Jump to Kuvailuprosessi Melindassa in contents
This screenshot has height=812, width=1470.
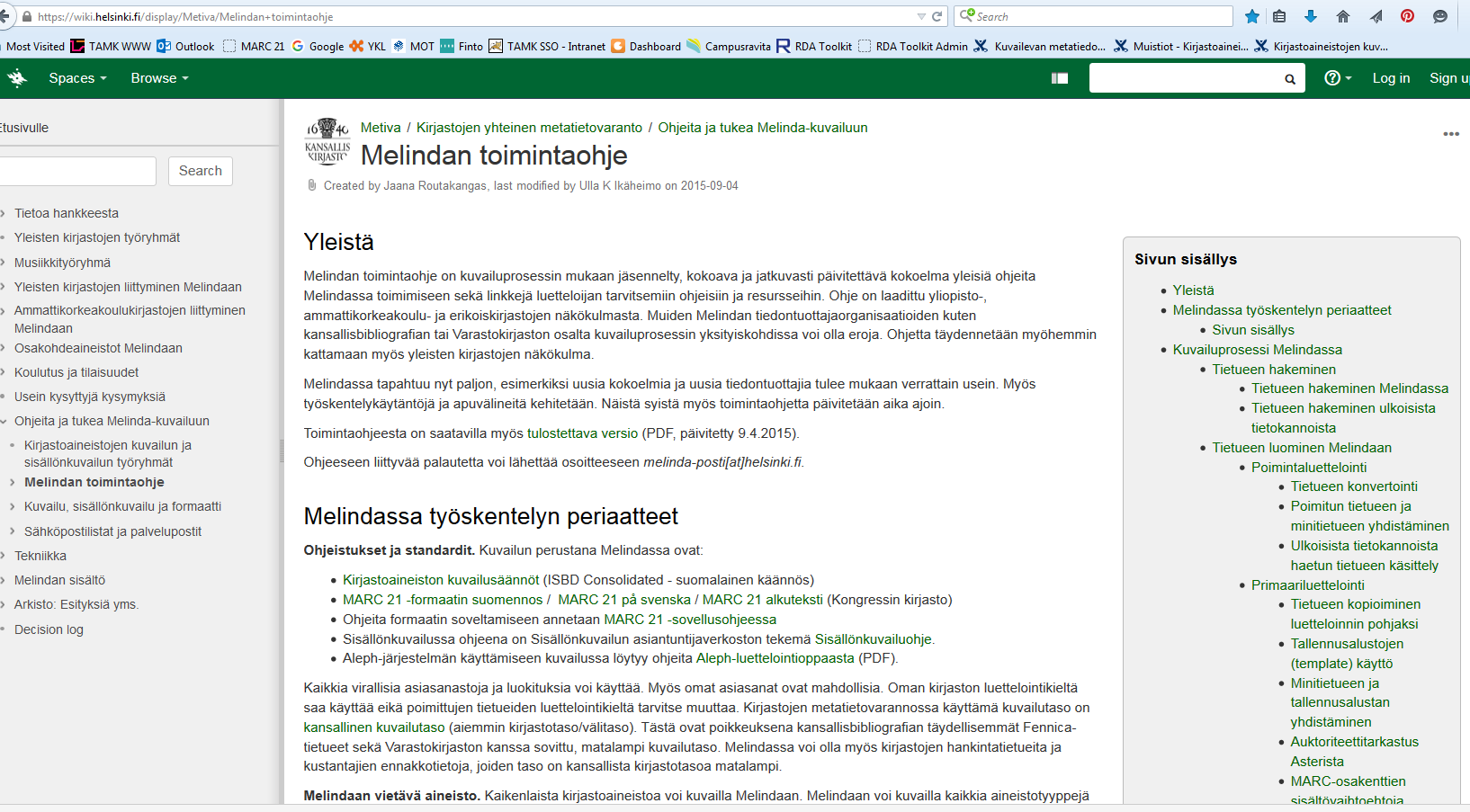click(1257, 350)
